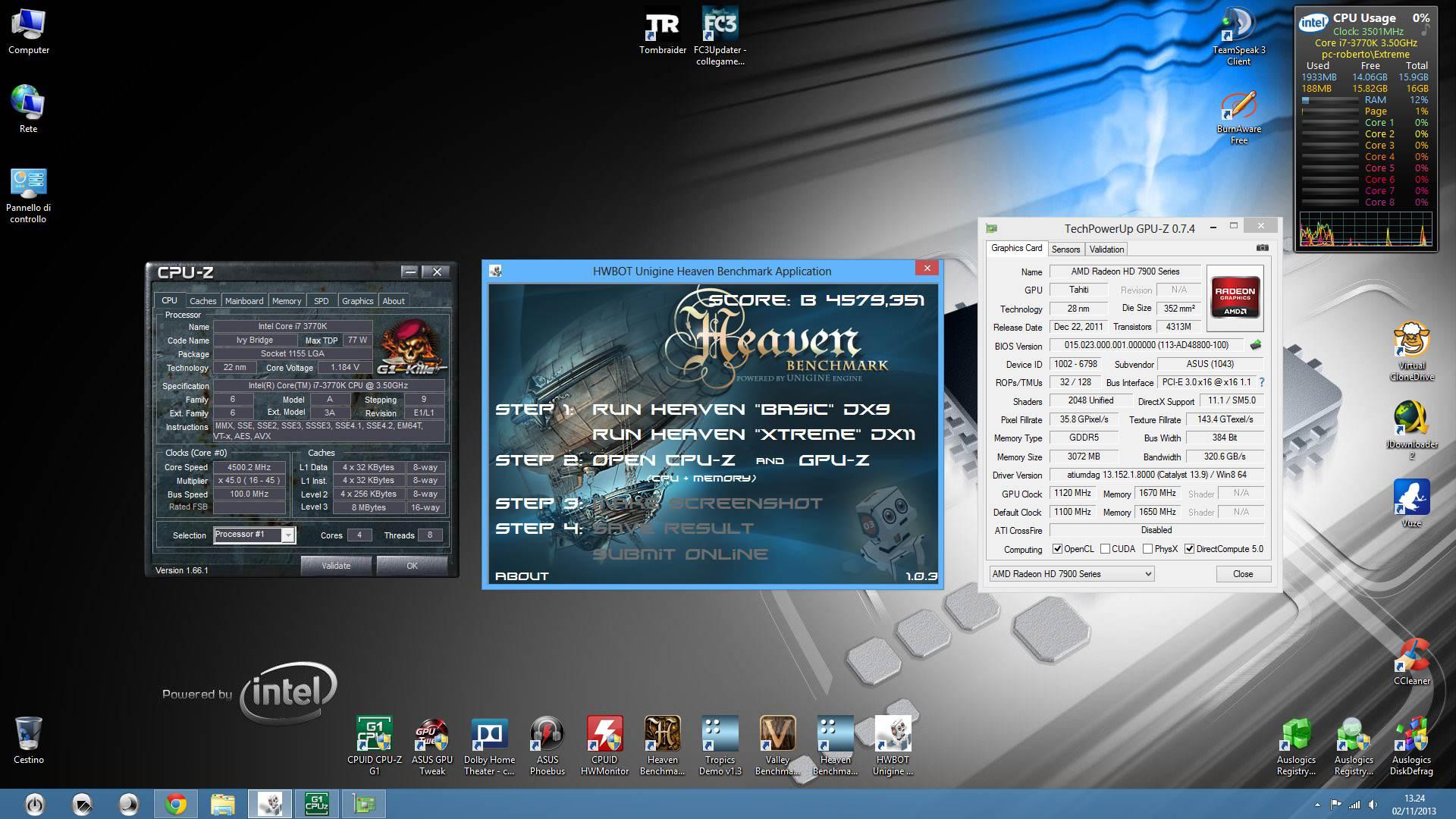Viewport: 1456px width, 819px height.
Task: Toggle the OpenCL checkbox in GPU-Z
Action: coord(1057,549)
